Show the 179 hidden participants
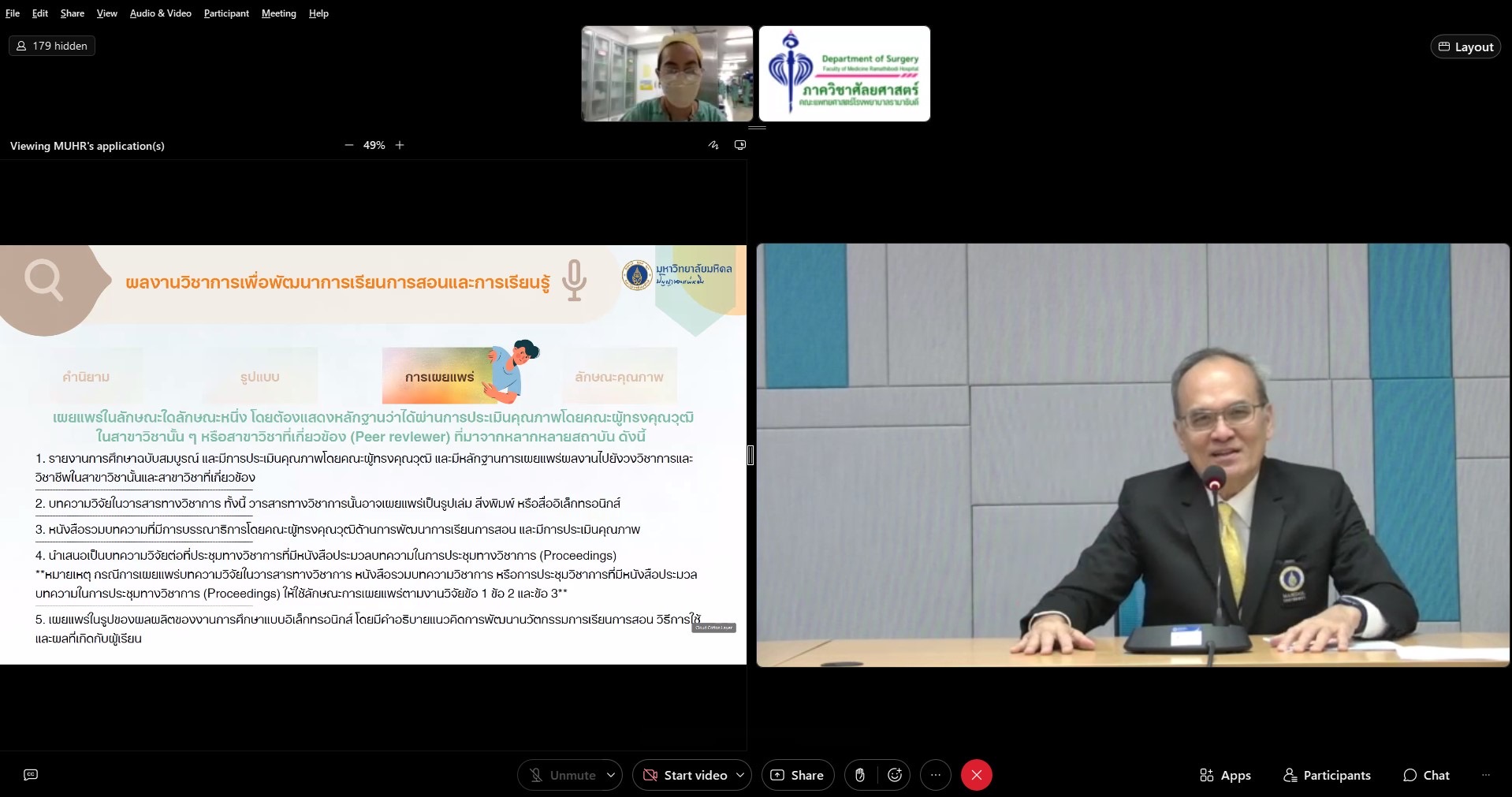The width and height of the screenshot is (1512, 797). [x=52, y=46]
